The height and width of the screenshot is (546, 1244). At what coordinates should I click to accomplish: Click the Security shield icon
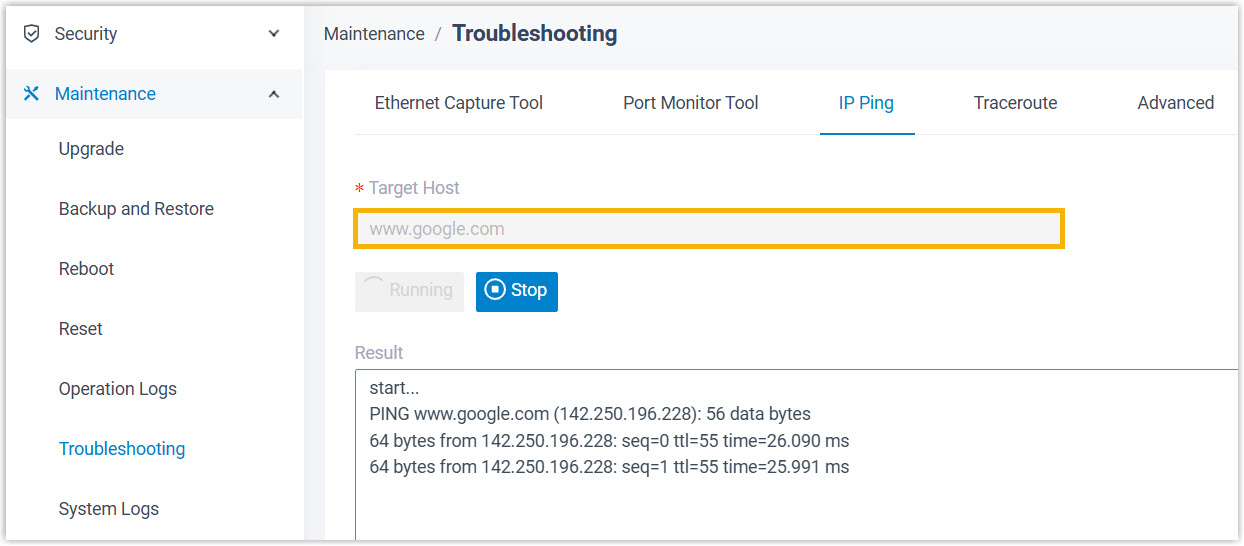[32, 34]
